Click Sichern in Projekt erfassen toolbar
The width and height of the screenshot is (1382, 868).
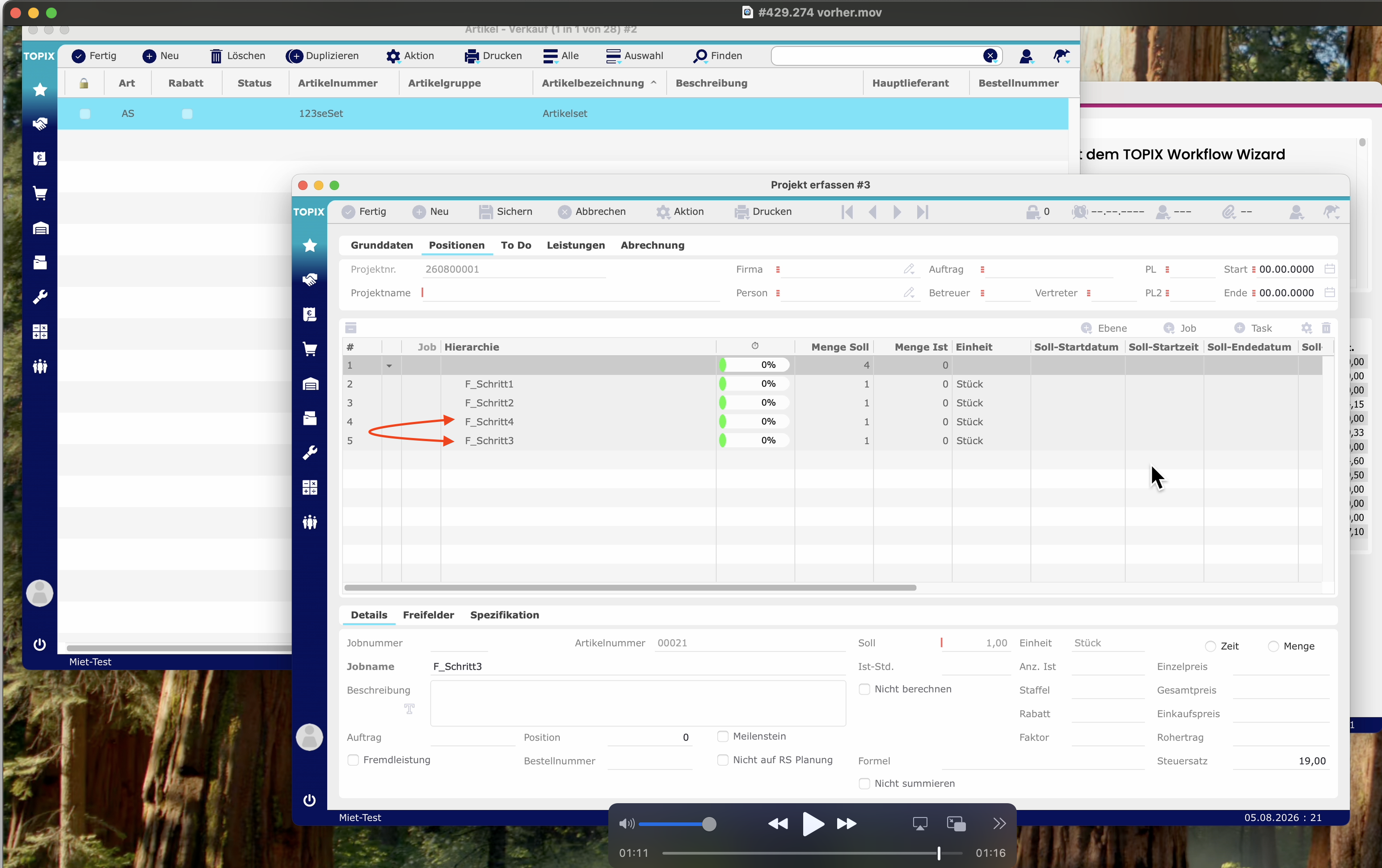(x=506, y=212)
